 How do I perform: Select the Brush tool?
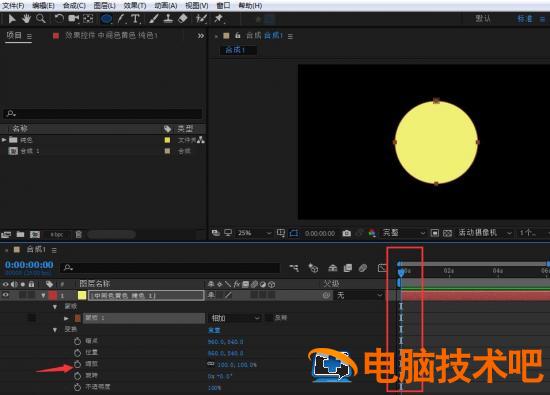pos(153,19)
